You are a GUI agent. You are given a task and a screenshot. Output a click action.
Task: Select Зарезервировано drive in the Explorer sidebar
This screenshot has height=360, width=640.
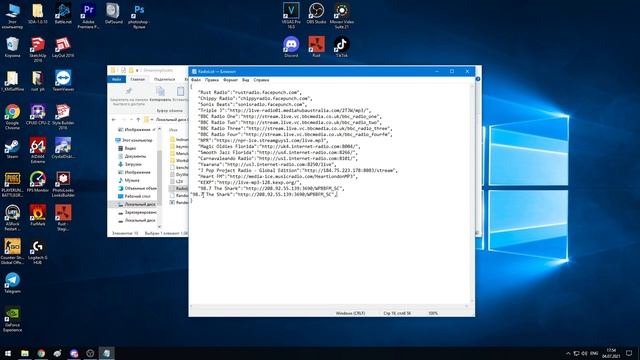pos(137,212)
